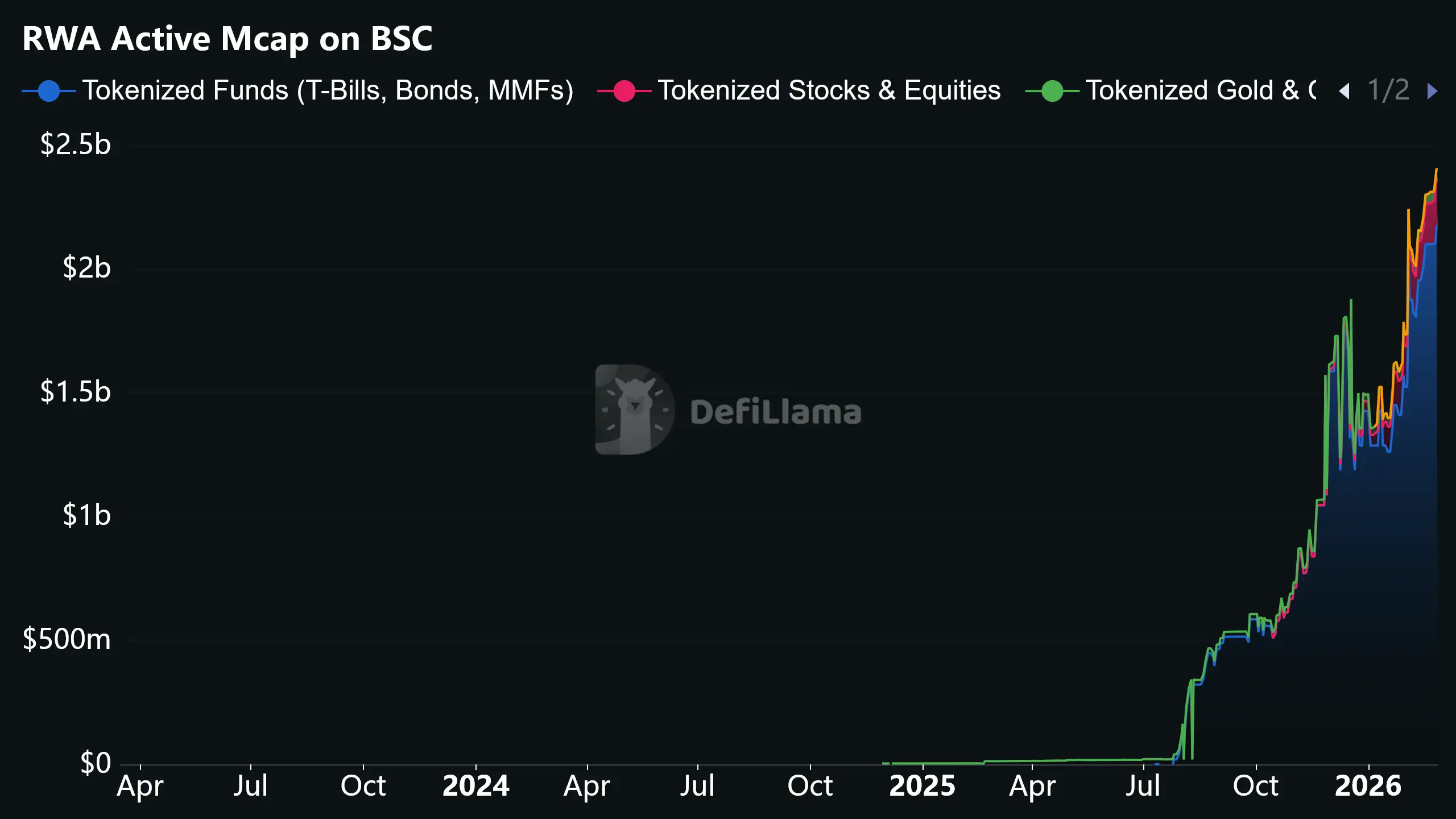Click the legend page indicator 1/2

pyautogui.click(x=1388, y=91)
